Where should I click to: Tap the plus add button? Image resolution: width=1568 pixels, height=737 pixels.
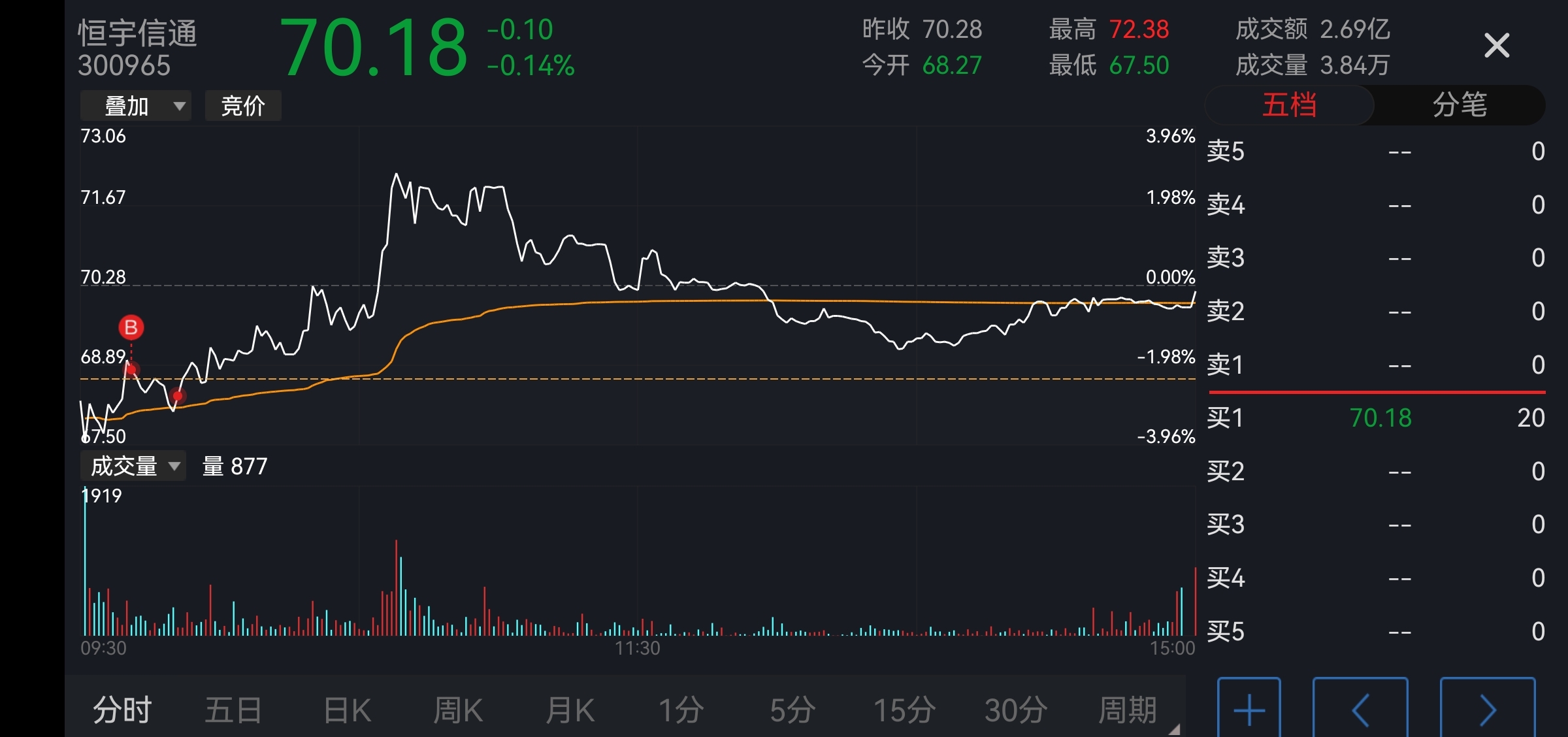[1249, 709]
